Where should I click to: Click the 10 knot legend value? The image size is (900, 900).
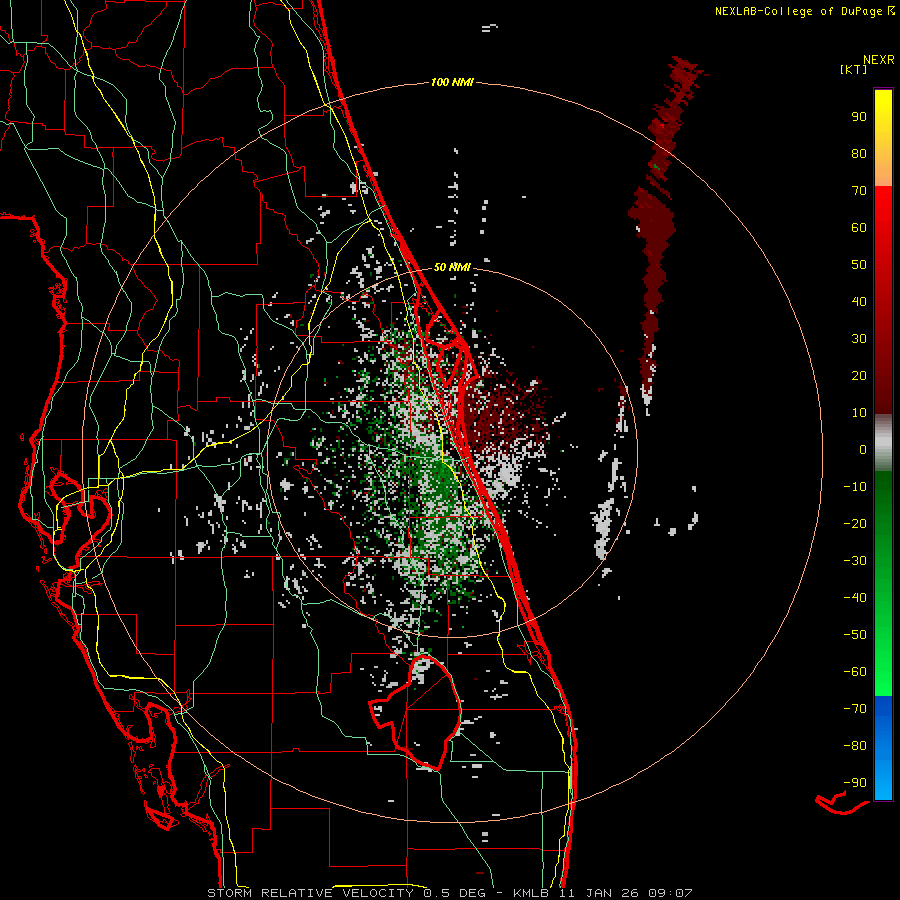pyautogui.click(x=859, y=413)
